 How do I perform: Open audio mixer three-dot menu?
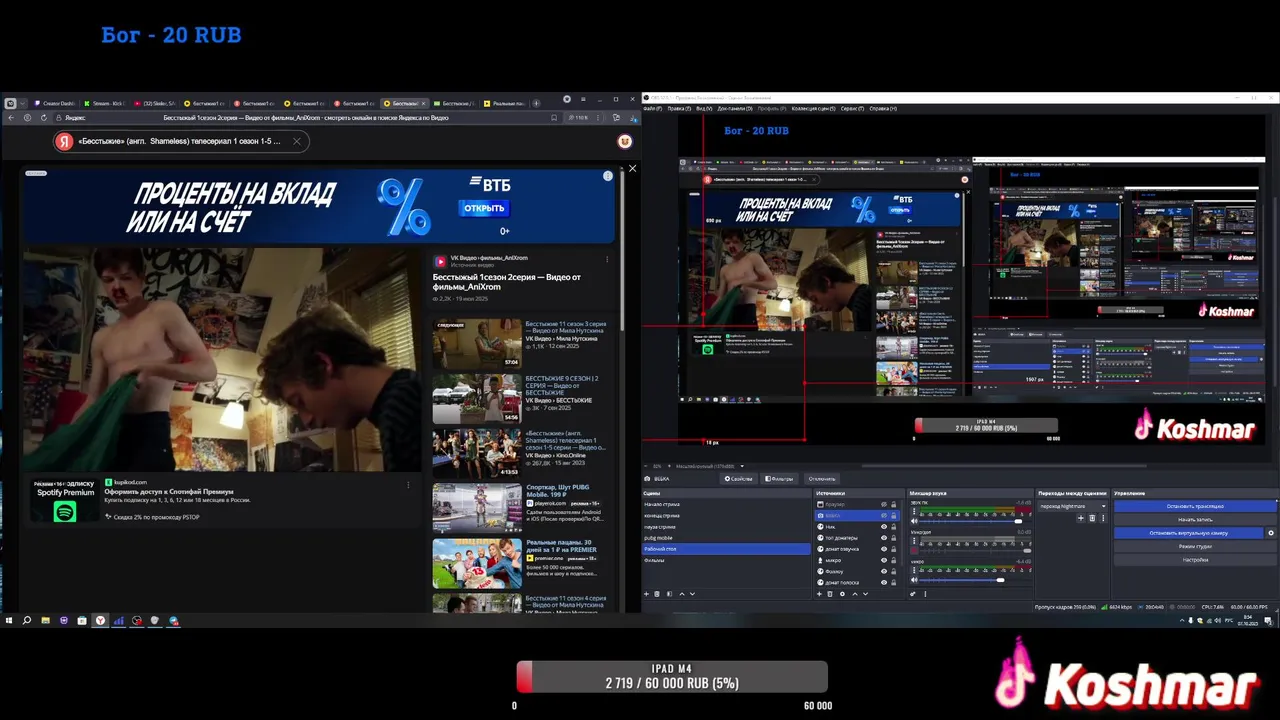925,593
